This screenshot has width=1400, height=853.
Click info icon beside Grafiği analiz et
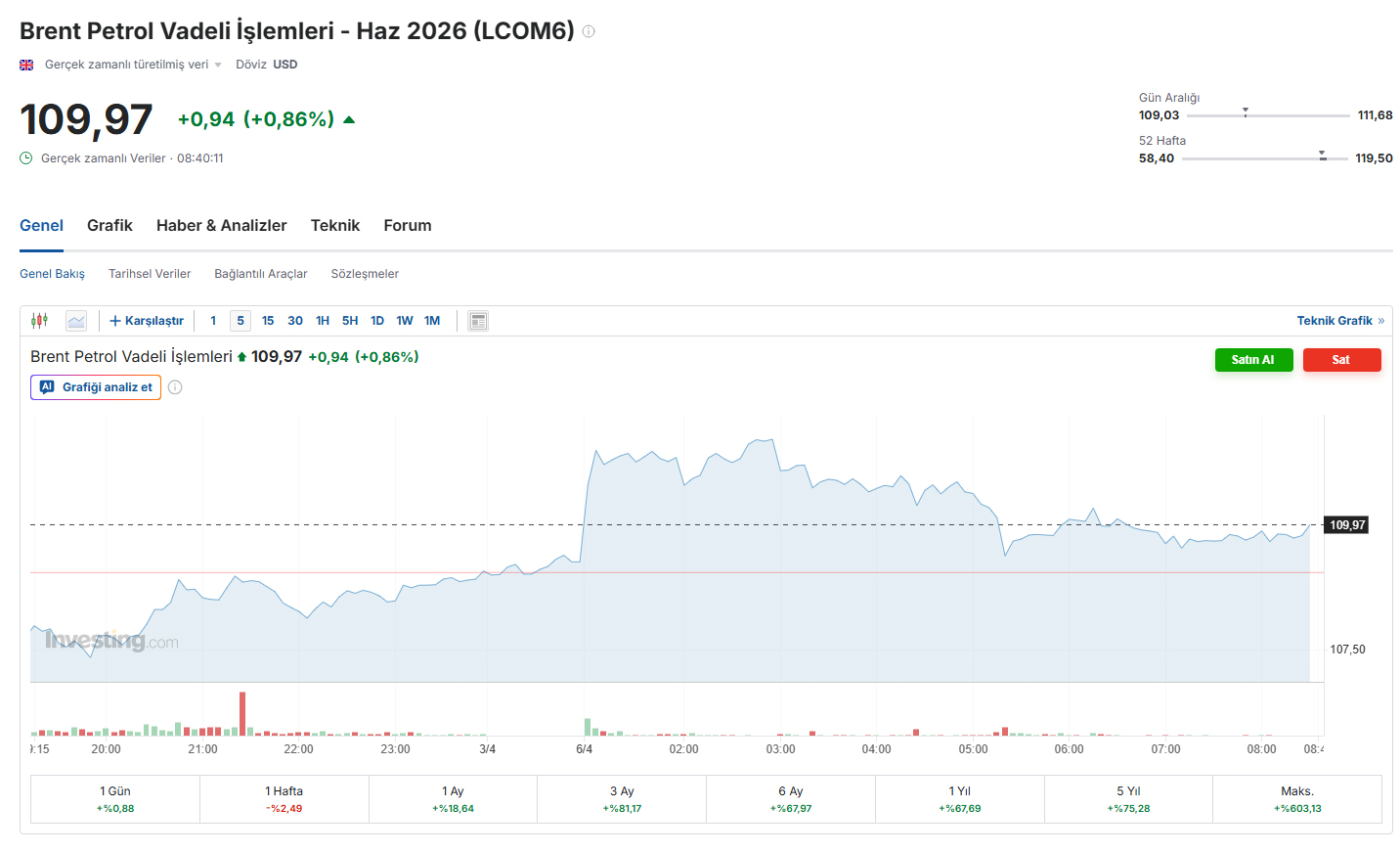[x=175, y=387]
